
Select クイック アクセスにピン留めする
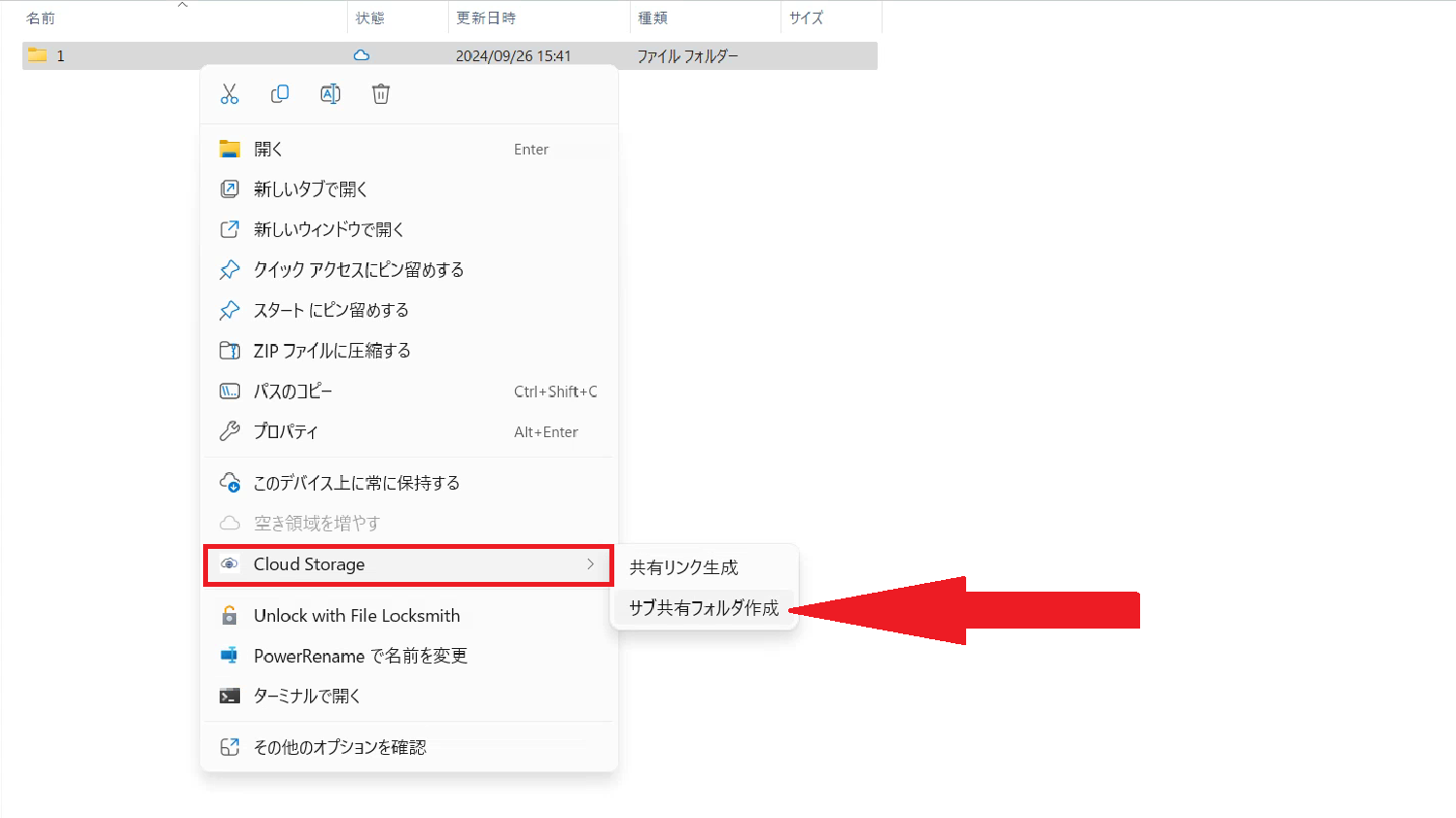[408, 270]
